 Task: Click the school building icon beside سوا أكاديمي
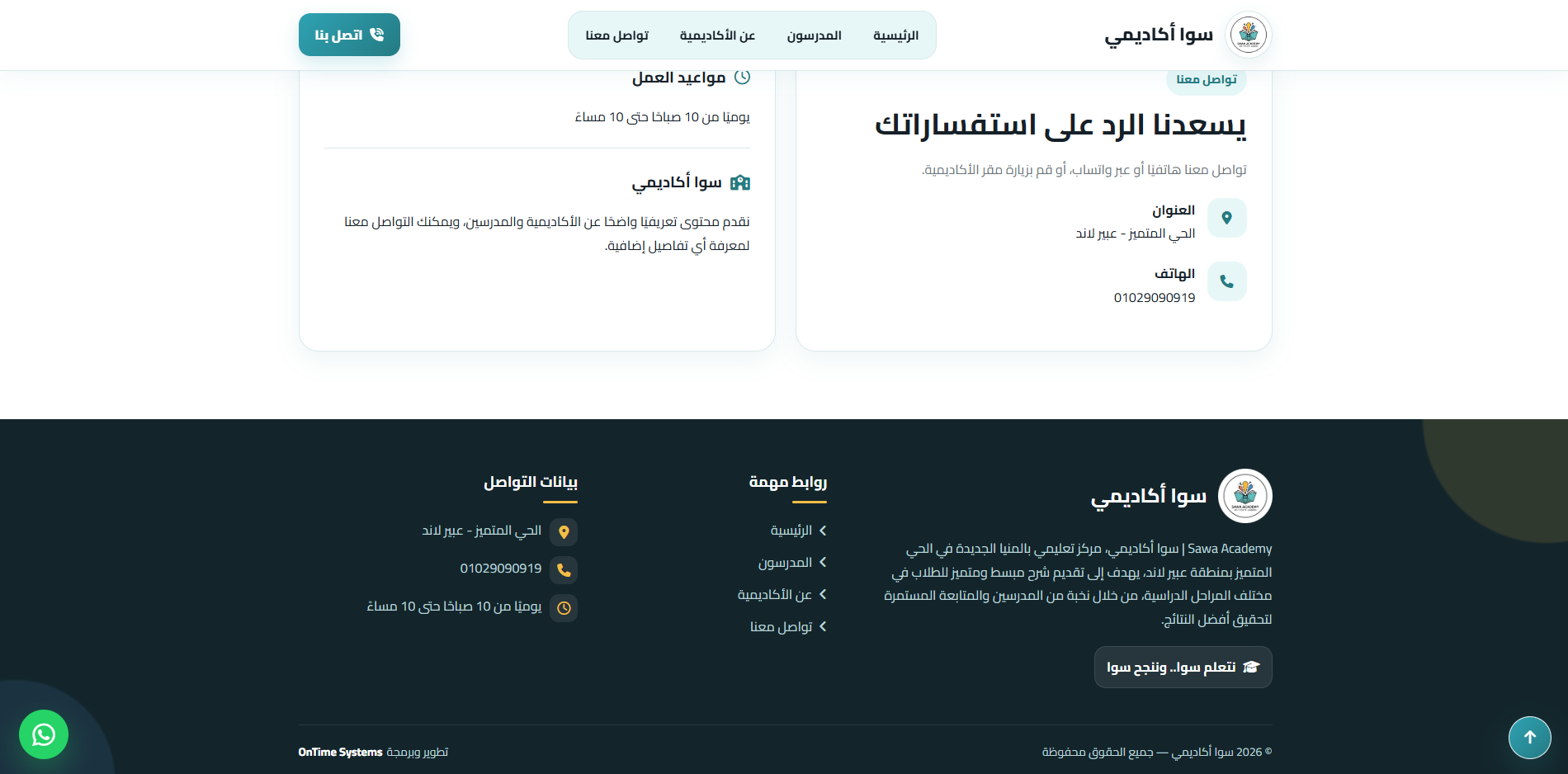click(740, 182)
